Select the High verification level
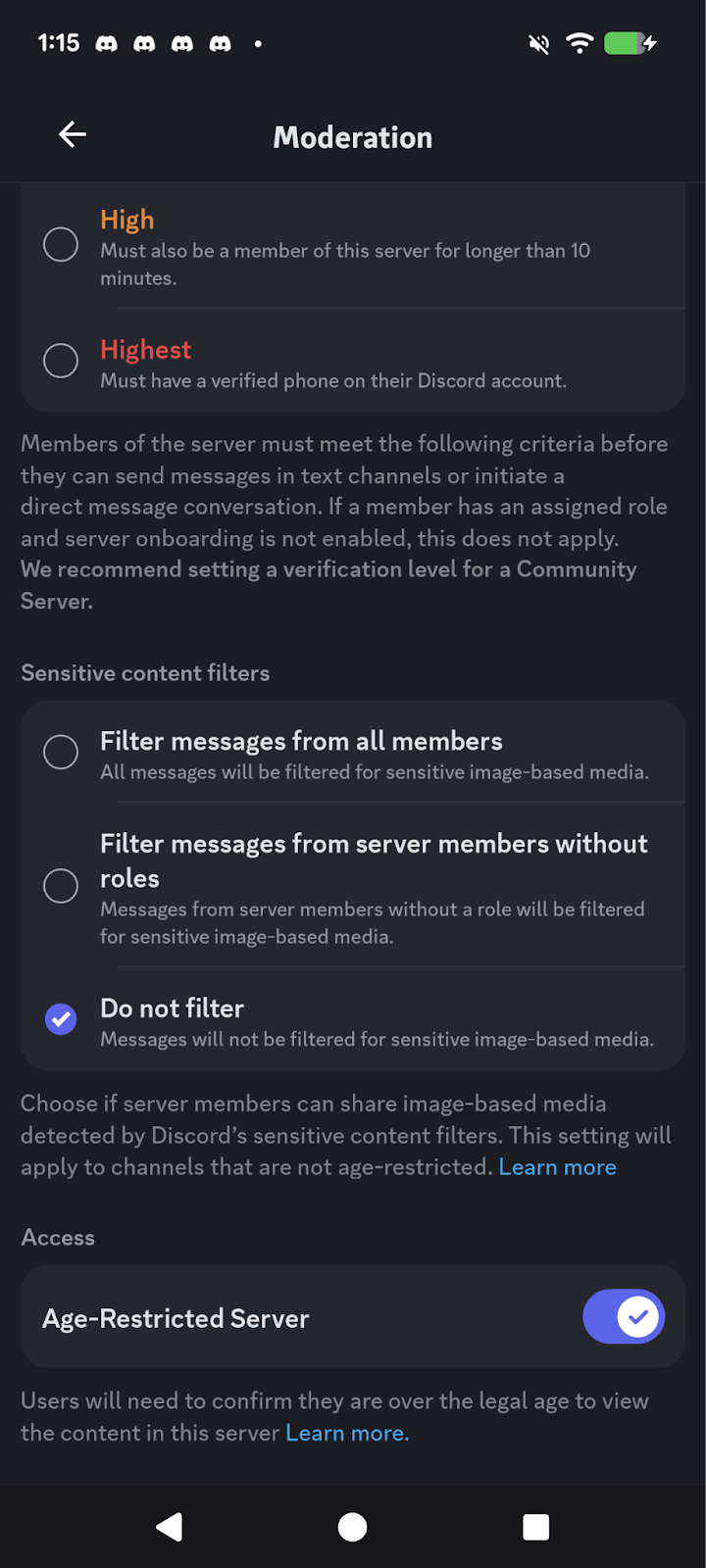The width and height of the screenshot is (706, 1568). [x=61, y=245]
